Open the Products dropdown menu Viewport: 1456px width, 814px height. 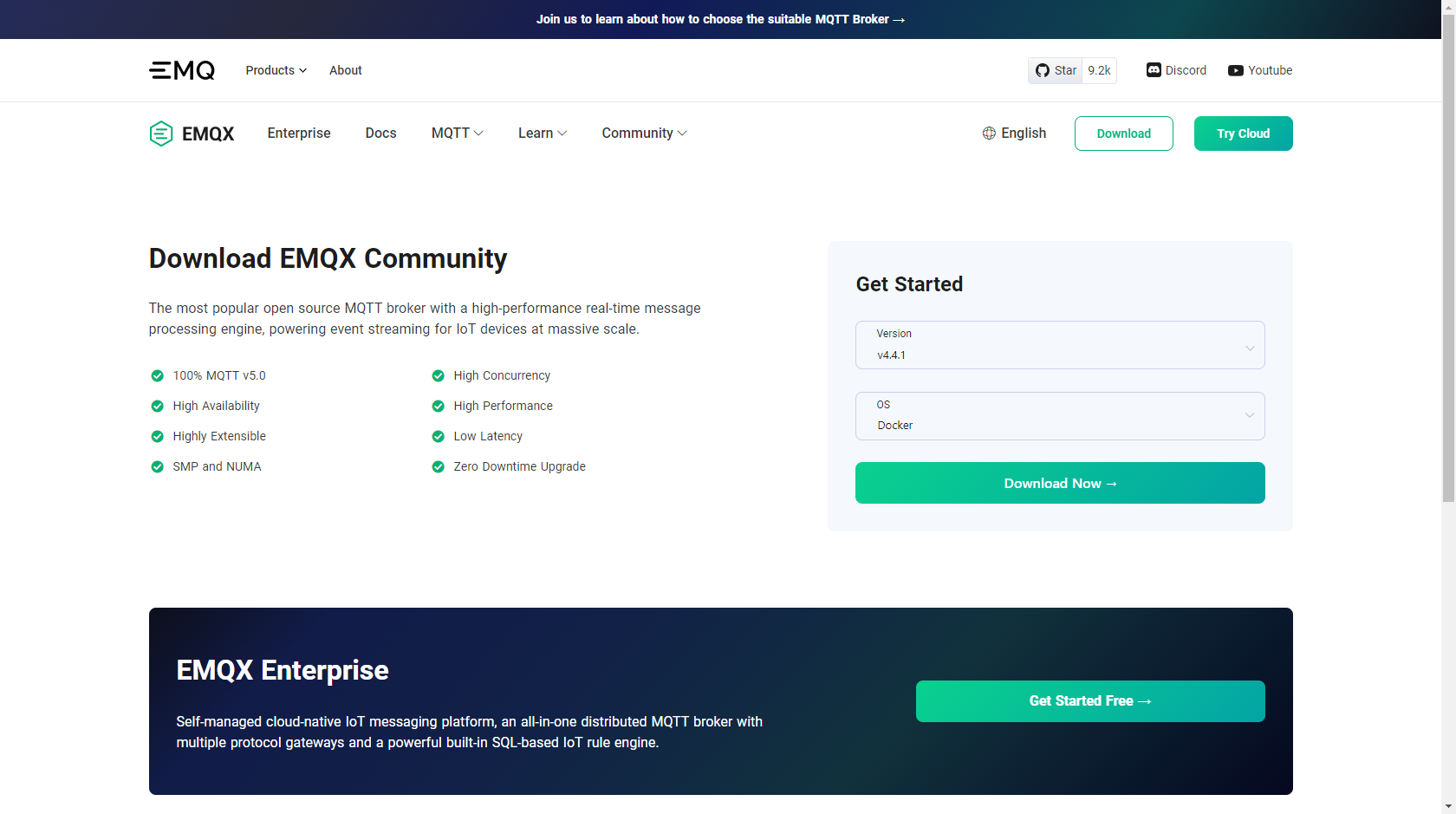click(x=275, y=70)
